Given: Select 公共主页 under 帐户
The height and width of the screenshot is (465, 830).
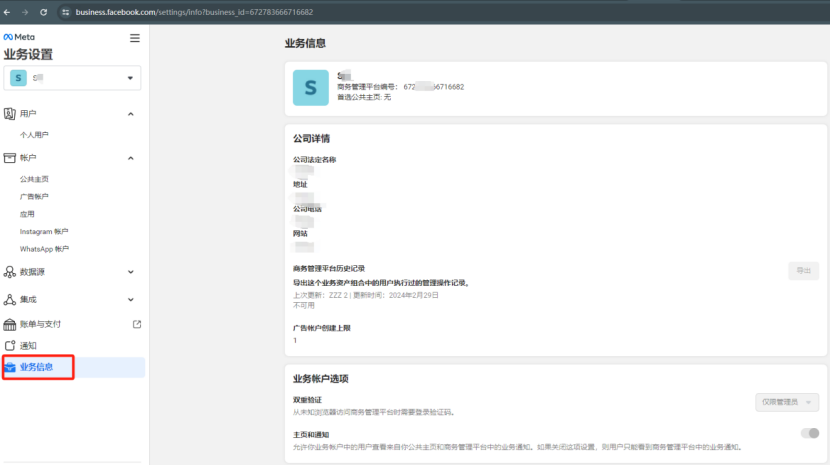Looking at the screenshot, I should pyautogui.click(x=34, y=180).
